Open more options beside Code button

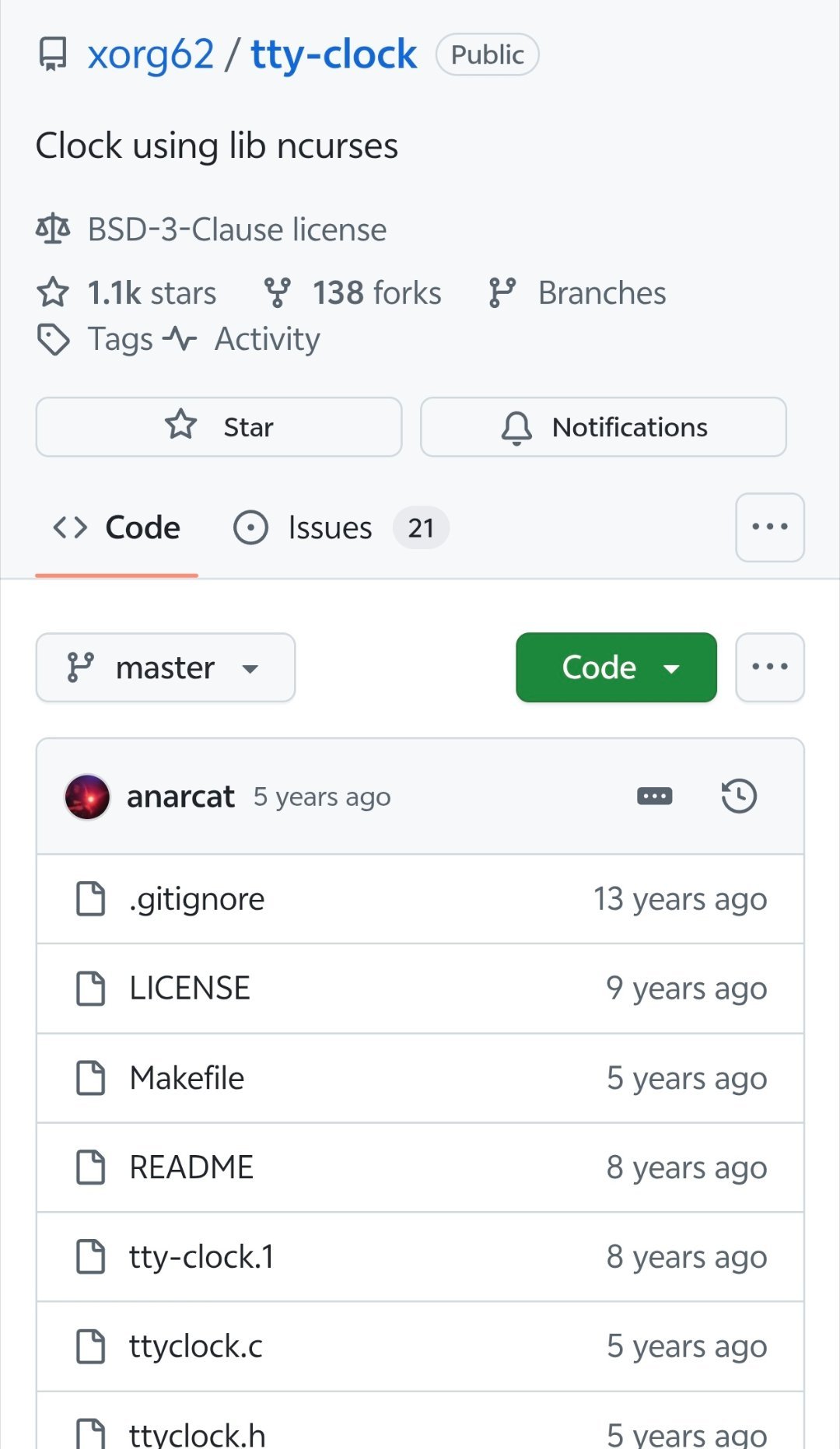(x=769, y=667)
